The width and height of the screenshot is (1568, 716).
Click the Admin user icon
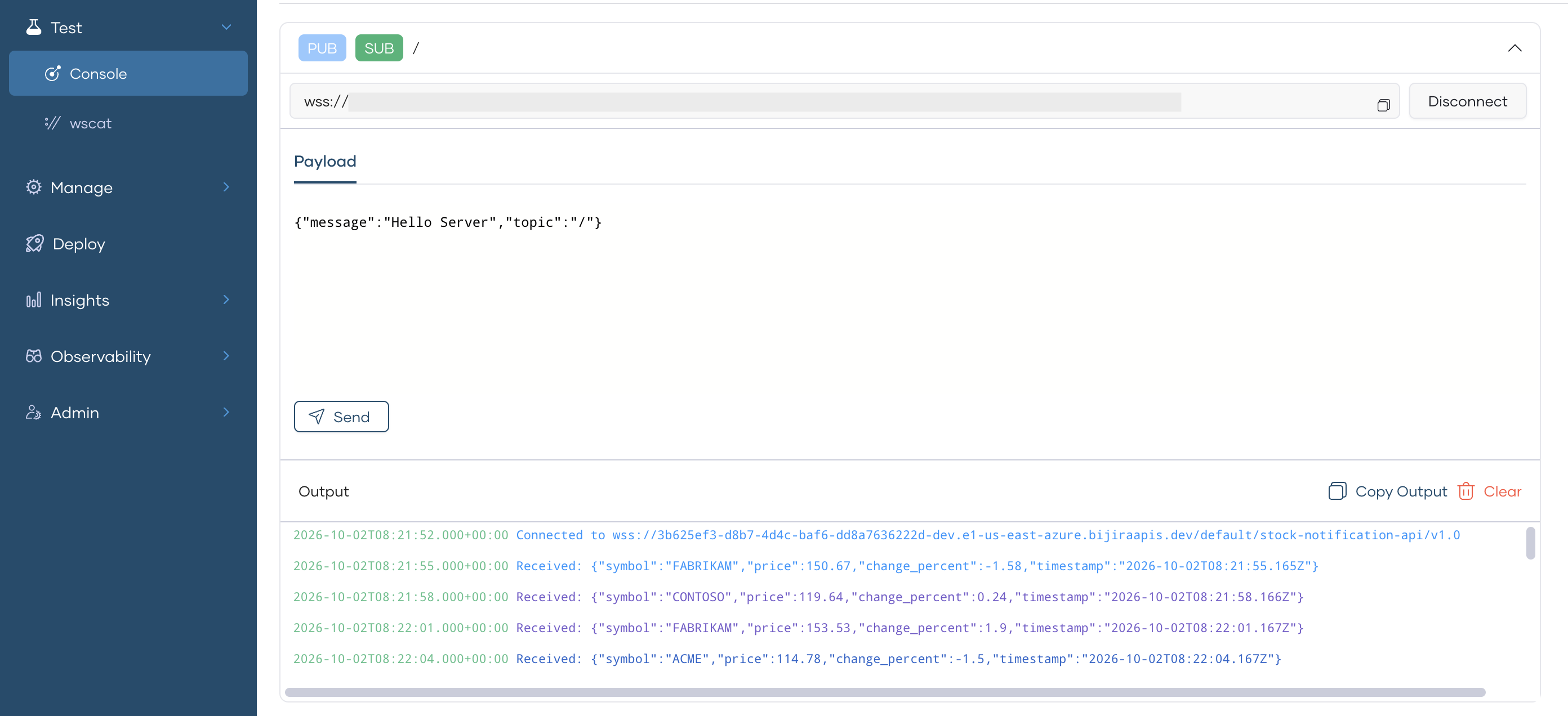pos(33,412)
